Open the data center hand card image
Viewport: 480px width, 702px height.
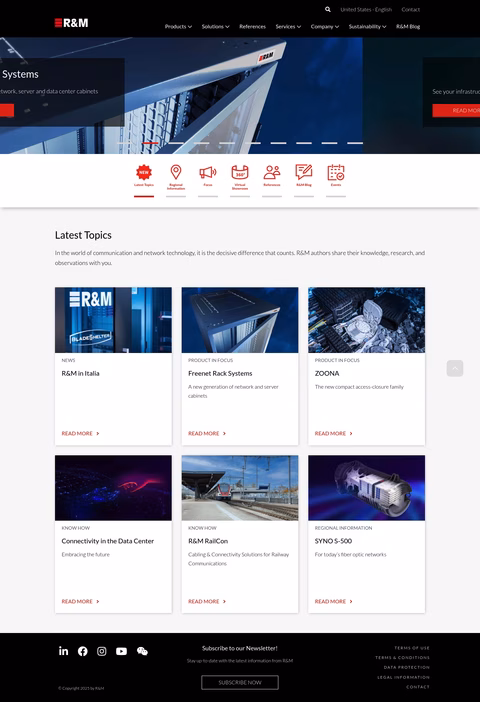pos(113,488)
